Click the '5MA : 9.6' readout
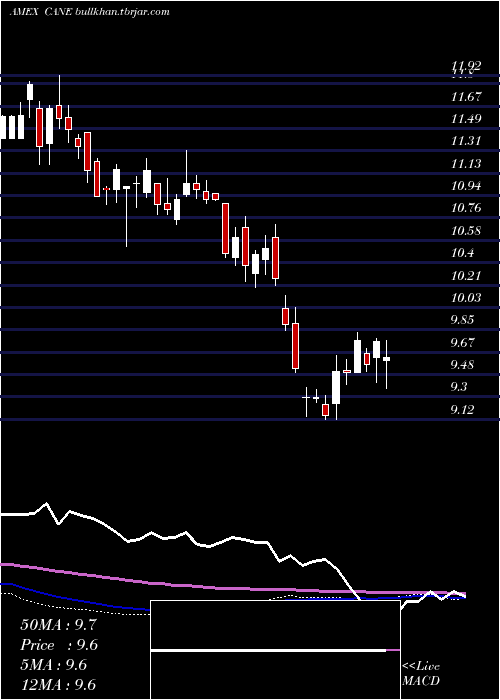This screenshot has width=500, height=700. (x=54, y=665)
